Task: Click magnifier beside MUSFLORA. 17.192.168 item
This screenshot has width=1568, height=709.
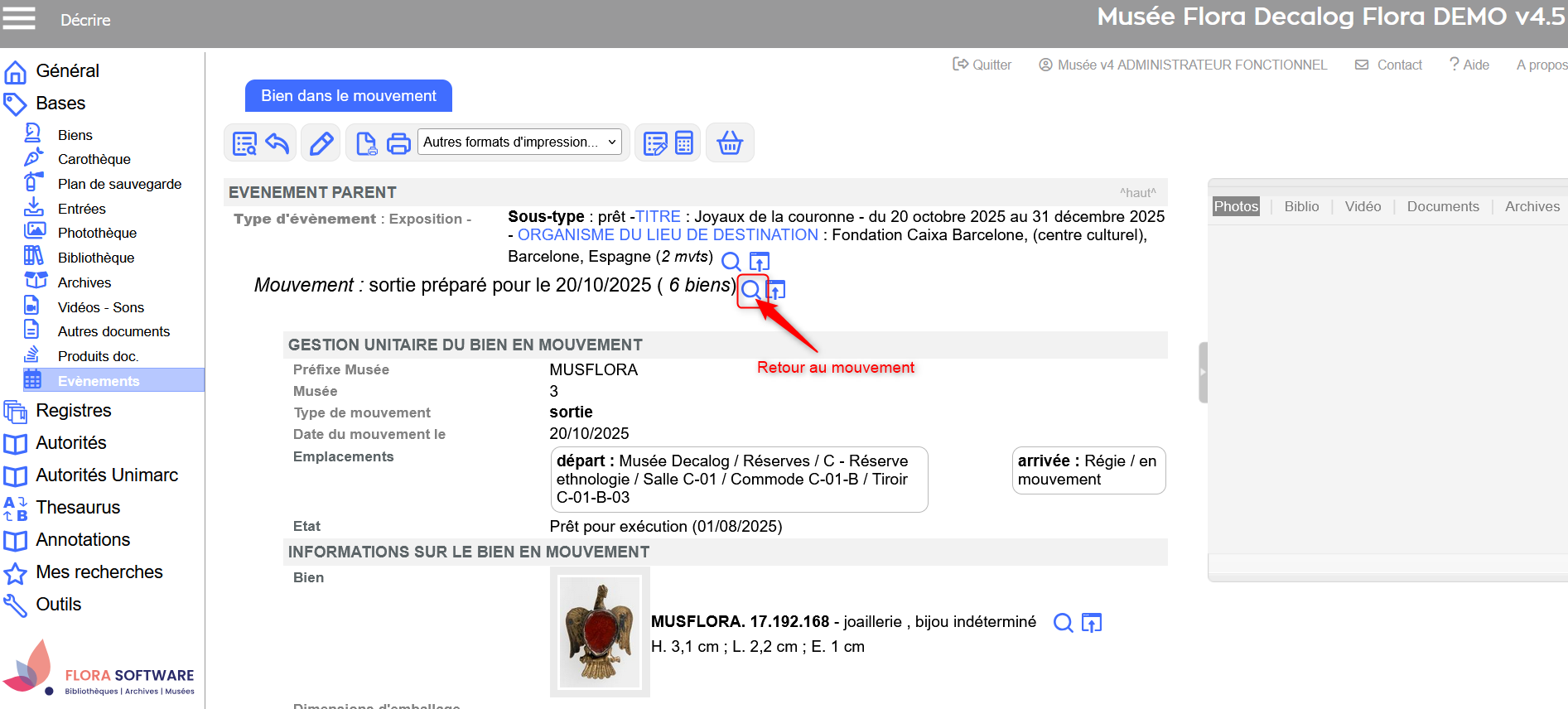Action: pyautogui.click(x=1063, y=623)
